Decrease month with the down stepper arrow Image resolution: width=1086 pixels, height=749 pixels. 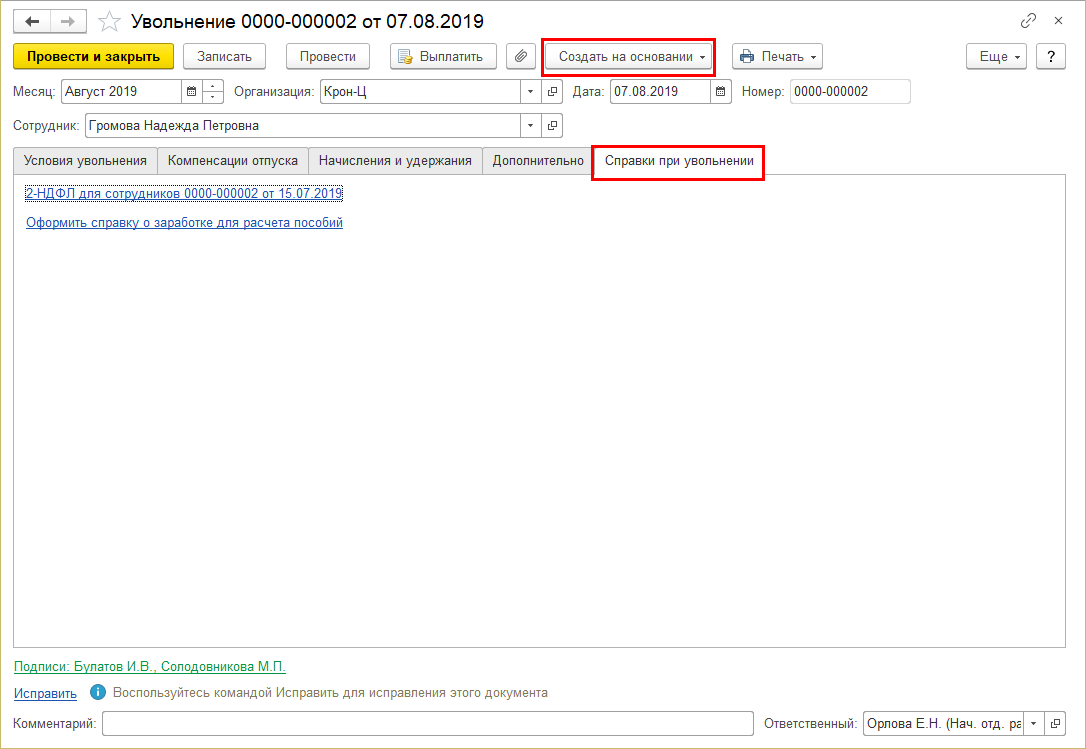213,98
